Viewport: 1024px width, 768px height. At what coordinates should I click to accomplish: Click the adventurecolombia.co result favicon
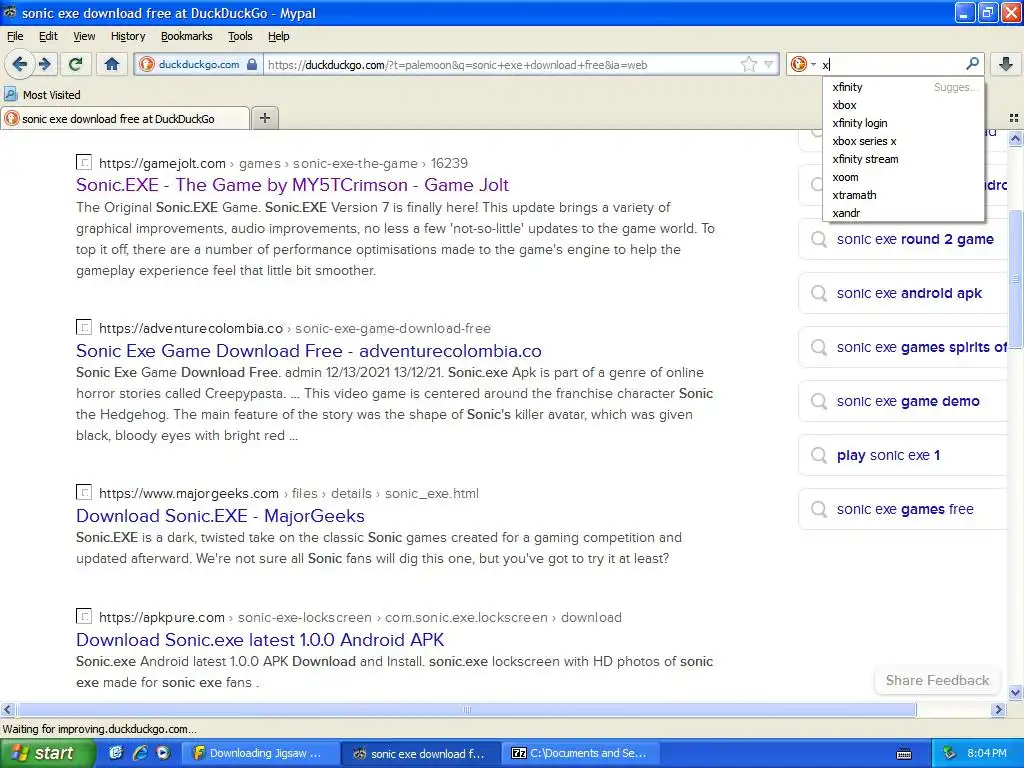click(84, 327)
